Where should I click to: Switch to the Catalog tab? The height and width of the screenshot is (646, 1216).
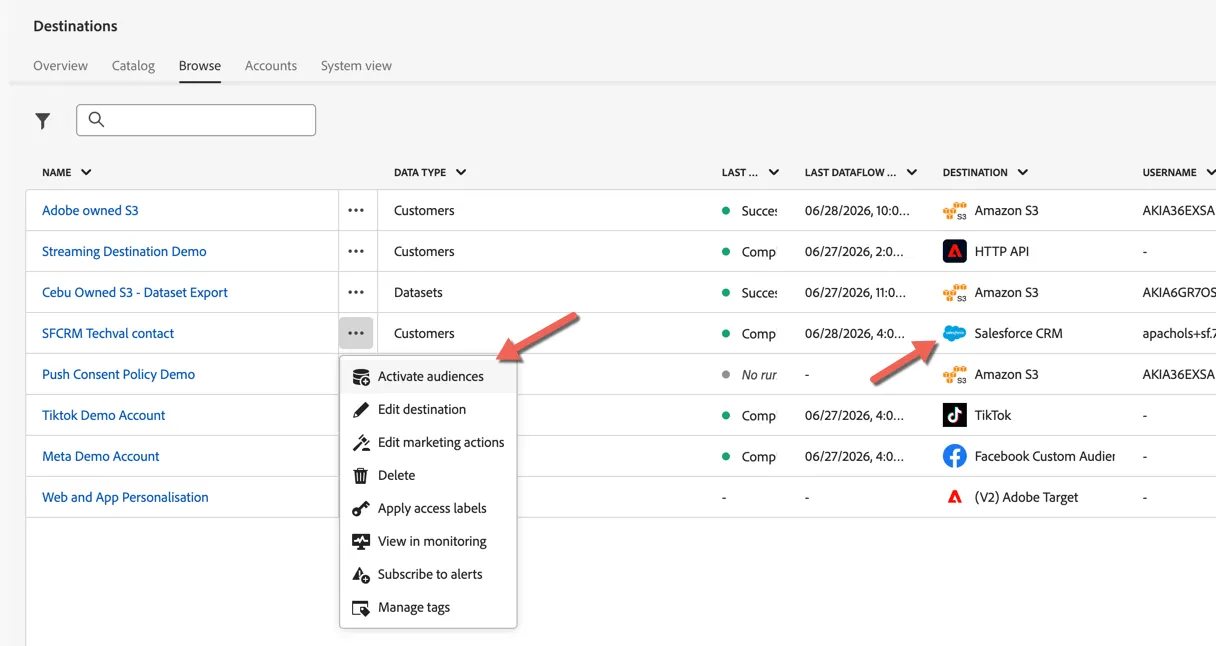click(x=133, y=66)
